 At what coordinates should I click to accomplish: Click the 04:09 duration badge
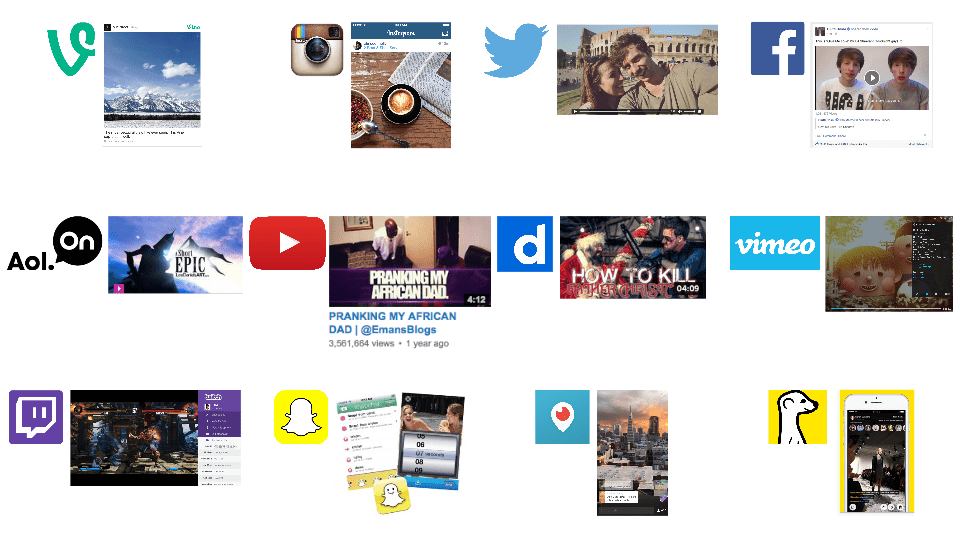click(688, 288)
